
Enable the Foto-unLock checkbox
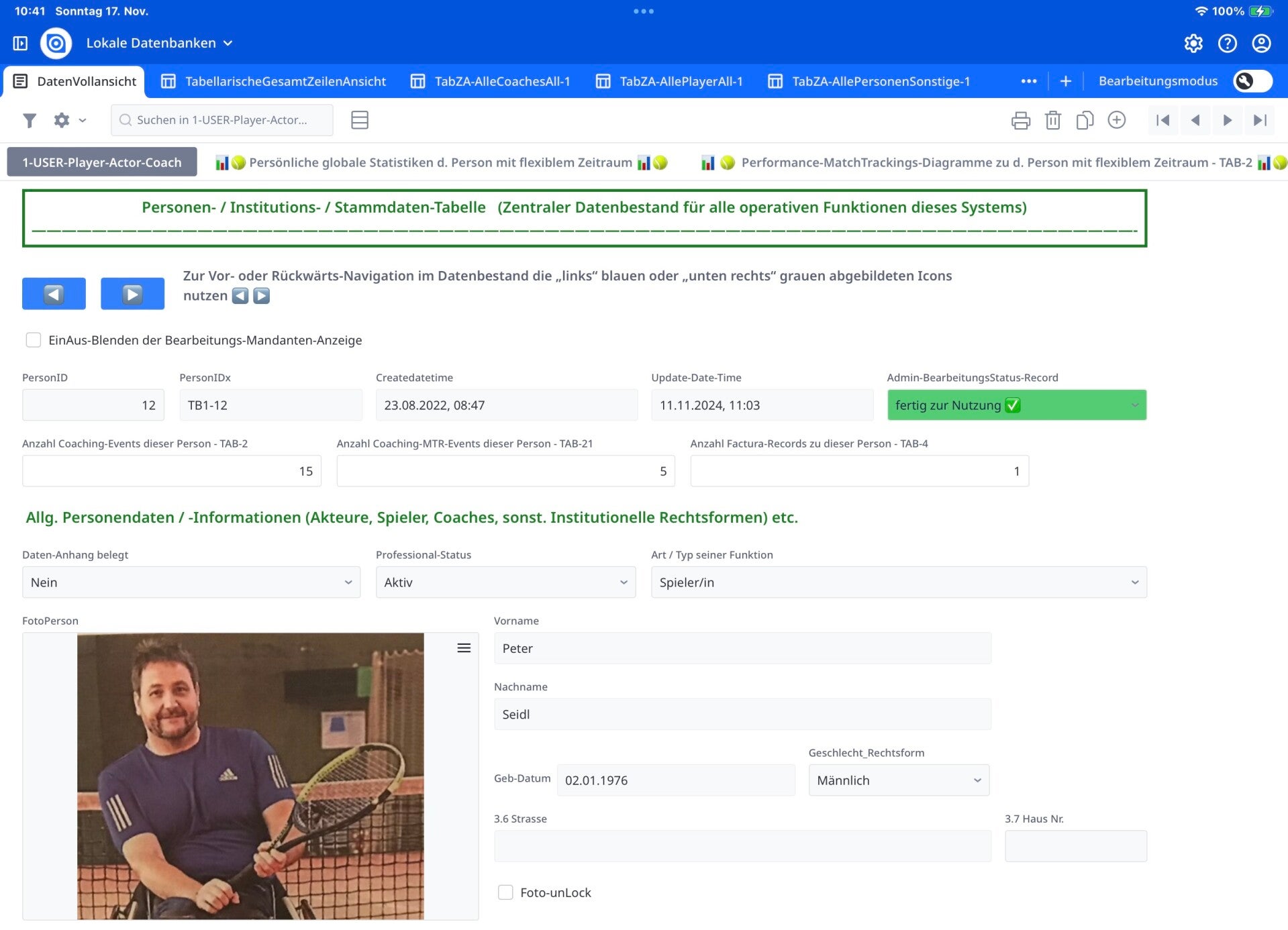click(505, 892)
